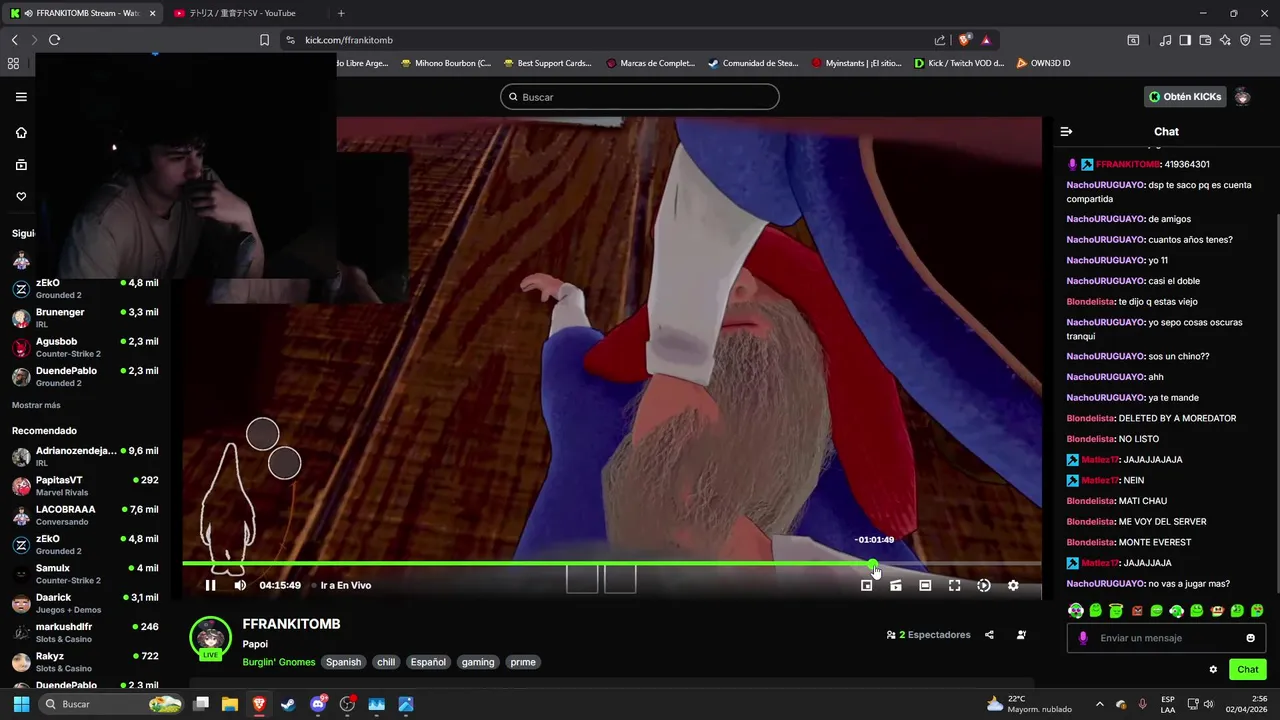The width and height of the screenshot is (1280, 720).
Task: Open the 'Comunidad de Stea...' bookmark
Action: pyautogui.click(x=753, y=63)
